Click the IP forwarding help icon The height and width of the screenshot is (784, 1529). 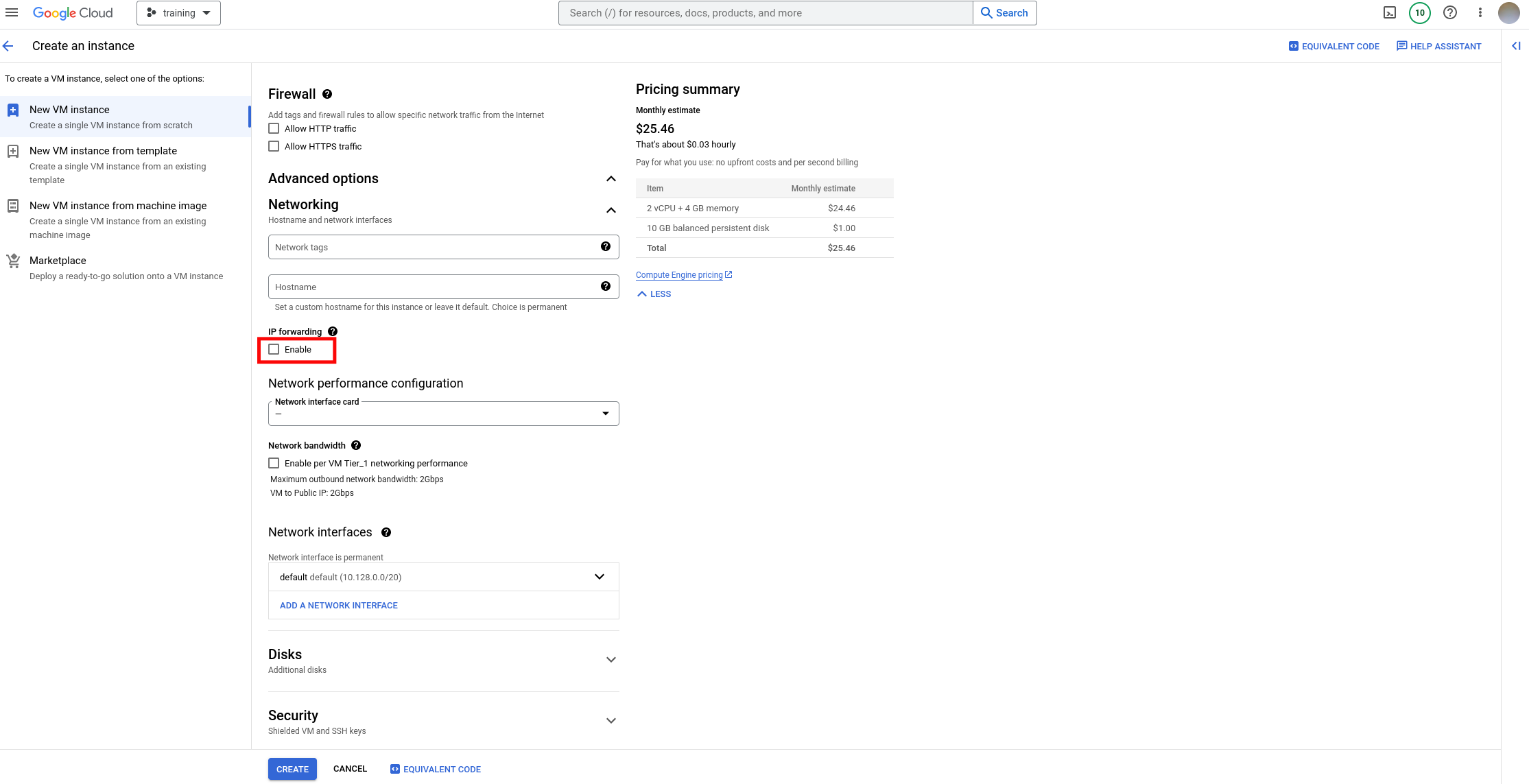tap(333, 331)
